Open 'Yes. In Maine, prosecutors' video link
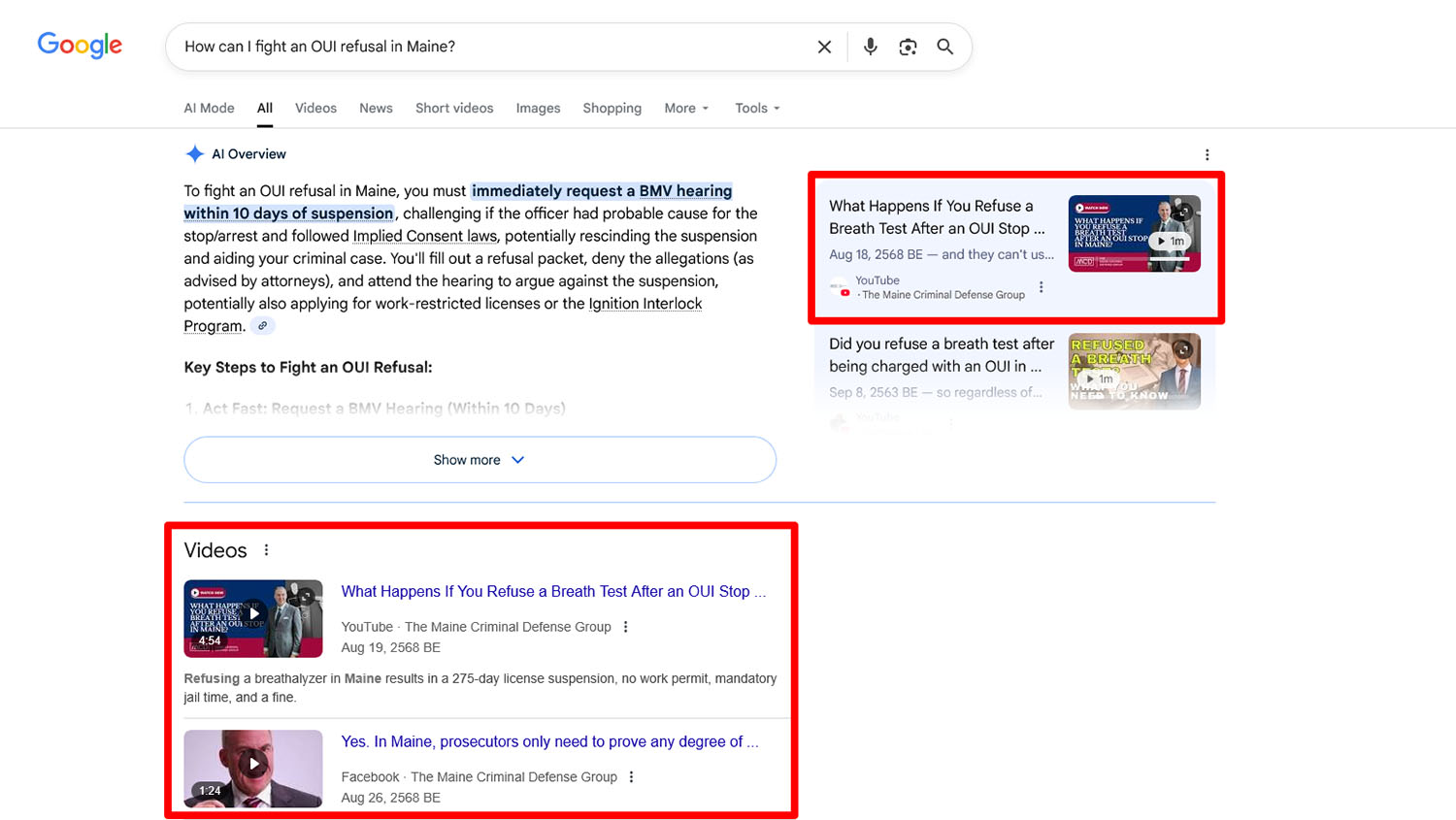The image size is (1456, 820). pos(549,741)
